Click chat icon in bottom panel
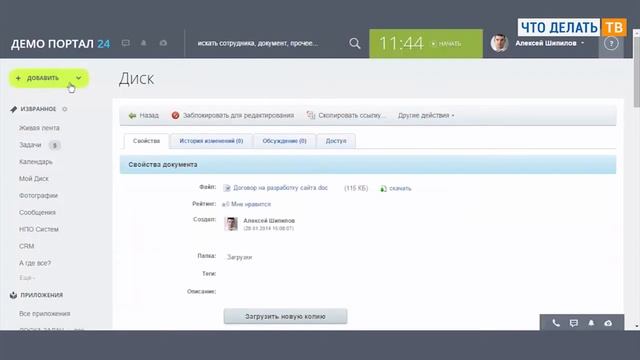The width and height of the screenshot is (640, 360). (x=573, y=323)
